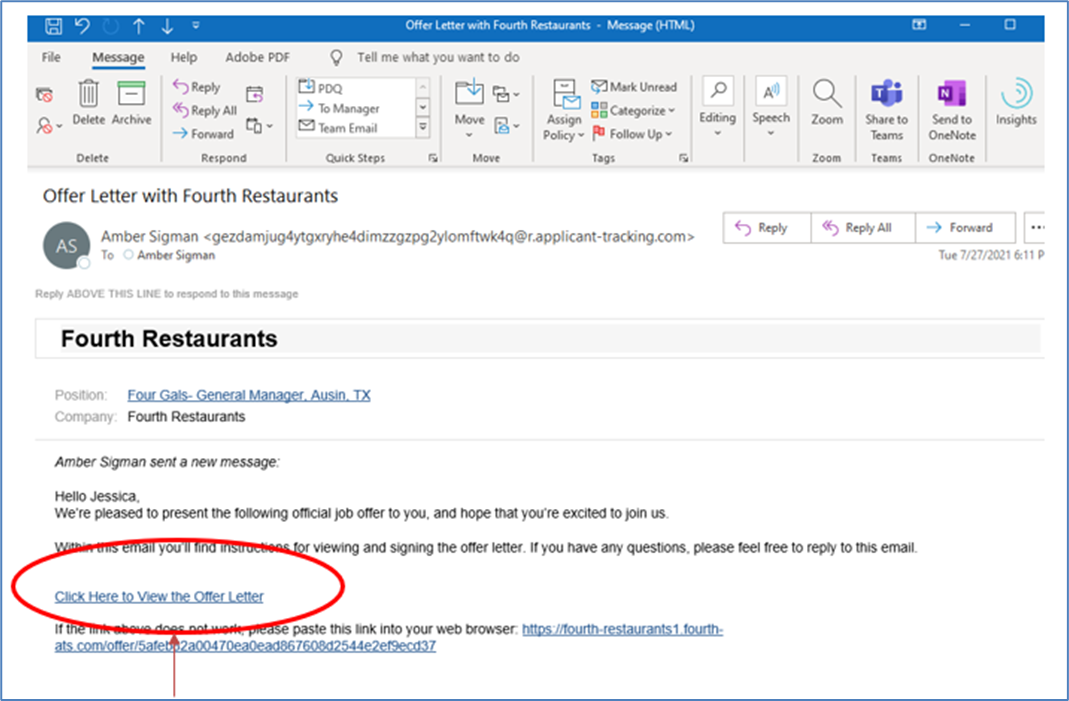
Task: Click the Tell me what you want to do box
Action: pyautogui.click(x=438, y=57)
